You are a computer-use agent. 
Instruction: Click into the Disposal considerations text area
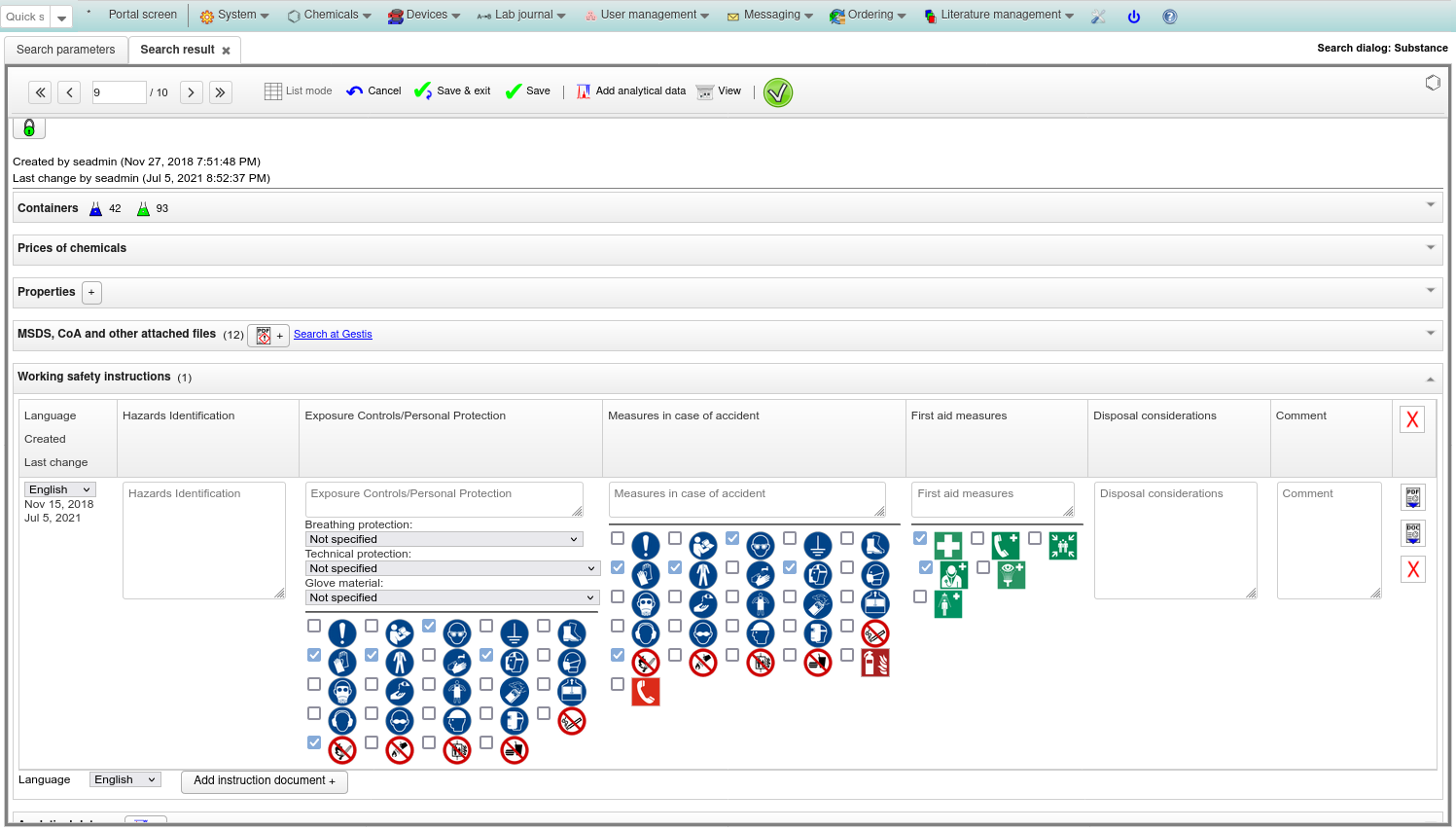pyautogui.click(x=1175, y=540)
